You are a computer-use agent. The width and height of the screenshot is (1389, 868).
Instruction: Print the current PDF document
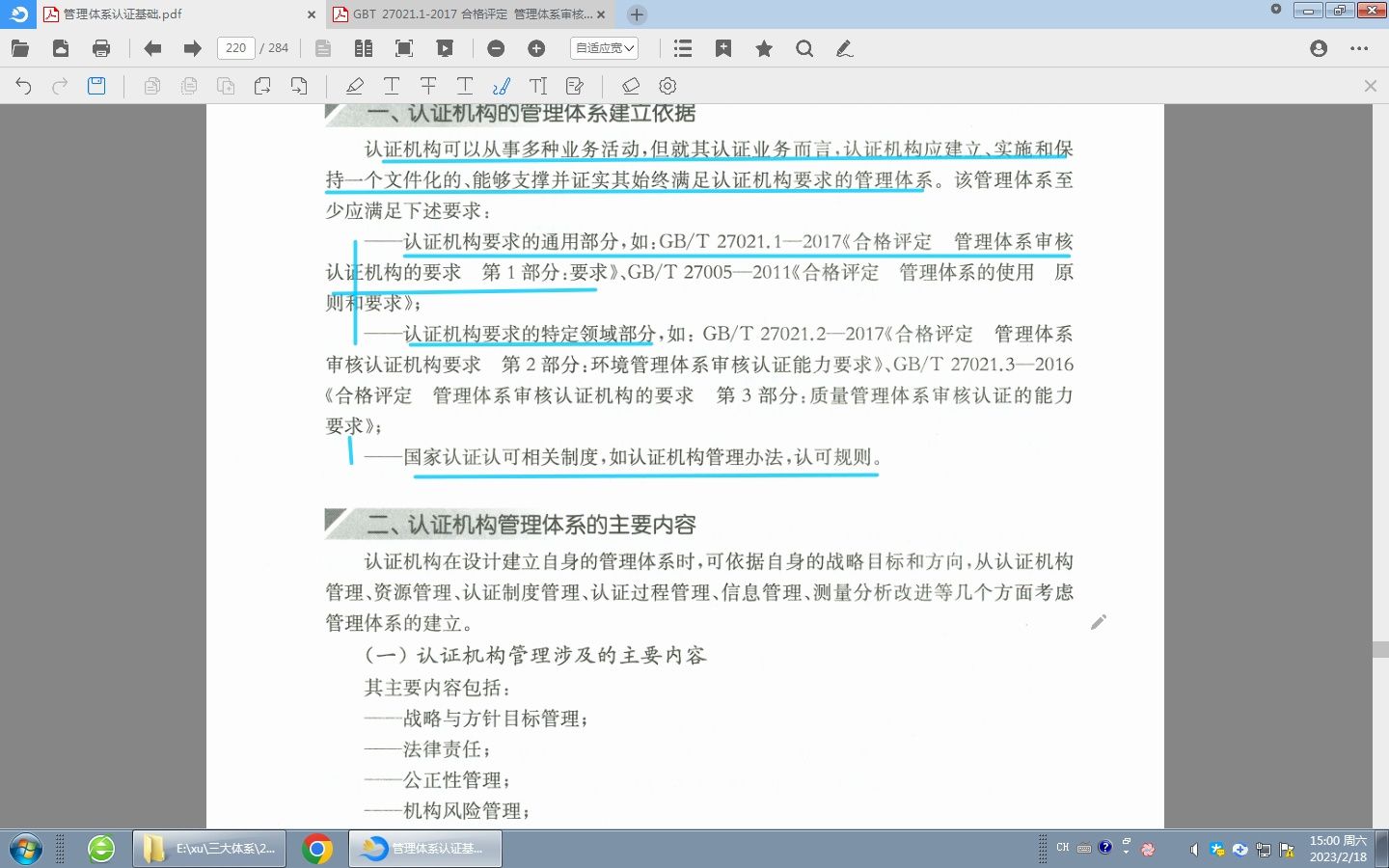[100, 47]
